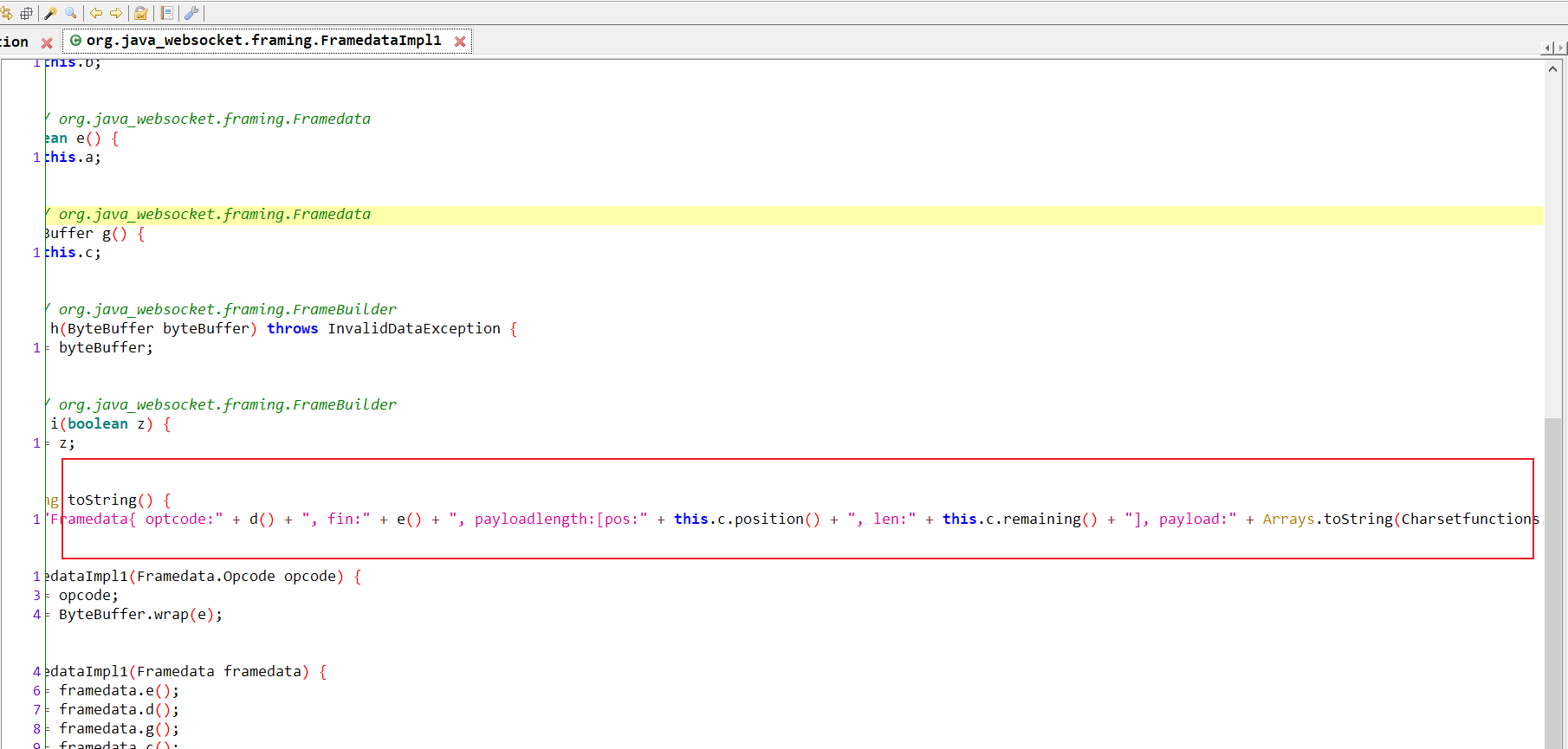
Task: Toggle sync with editor icon
Action: (x=7, y=13)
